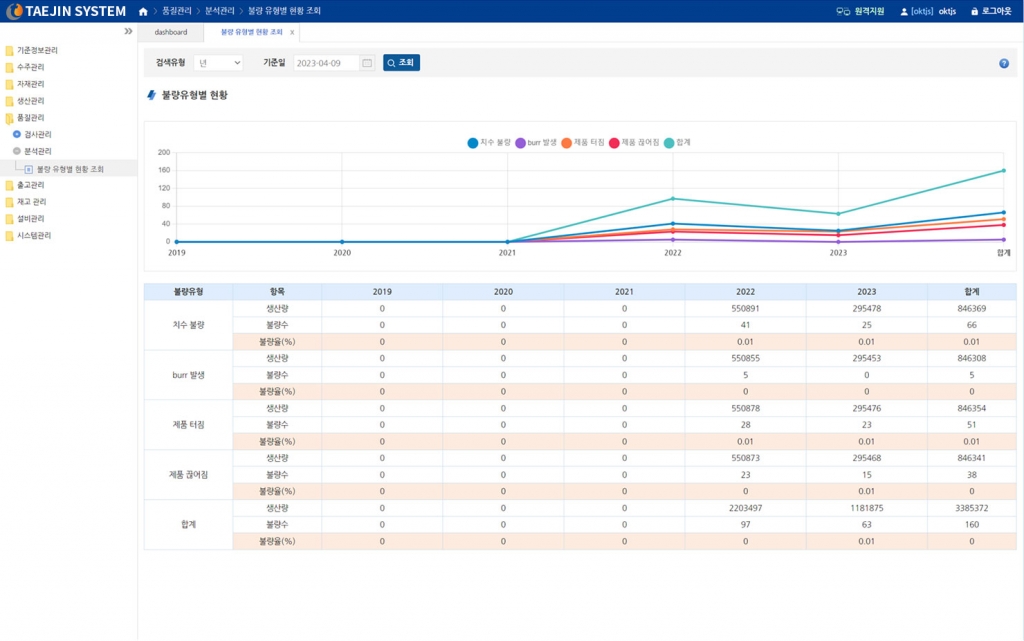This screenshot has height=641, width=1024.
Task: Click the orange 제품 터짐 legend swatch
Action: (x=566, y=143)
